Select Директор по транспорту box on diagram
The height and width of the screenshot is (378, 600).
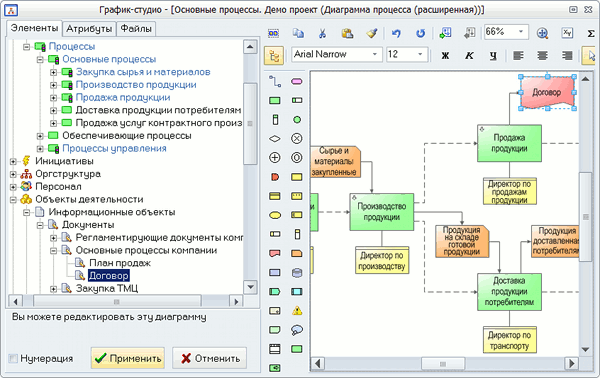coord(509,340)
